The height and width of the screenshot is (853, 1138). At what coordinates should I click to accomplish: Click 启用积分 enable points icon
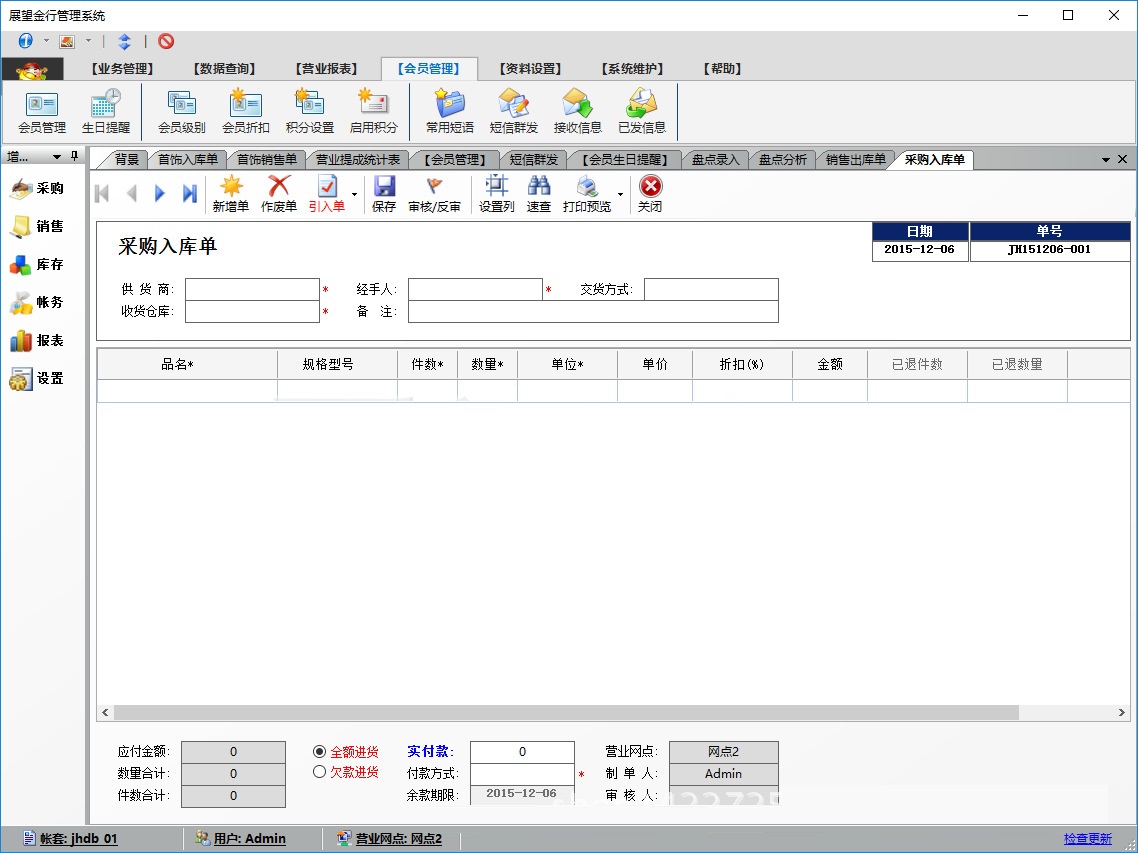(374, 112)
